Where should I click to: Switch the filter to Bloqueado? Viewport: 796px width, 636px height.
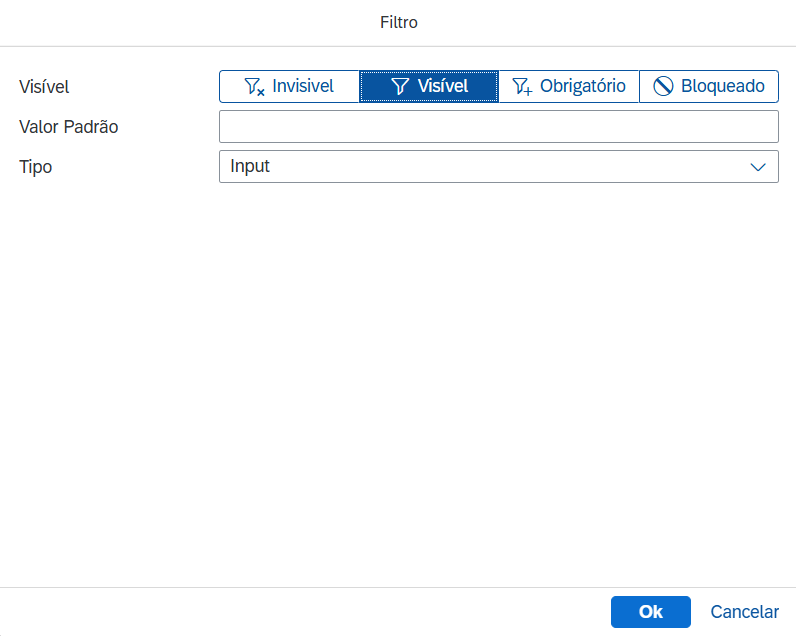coord(722,87)
